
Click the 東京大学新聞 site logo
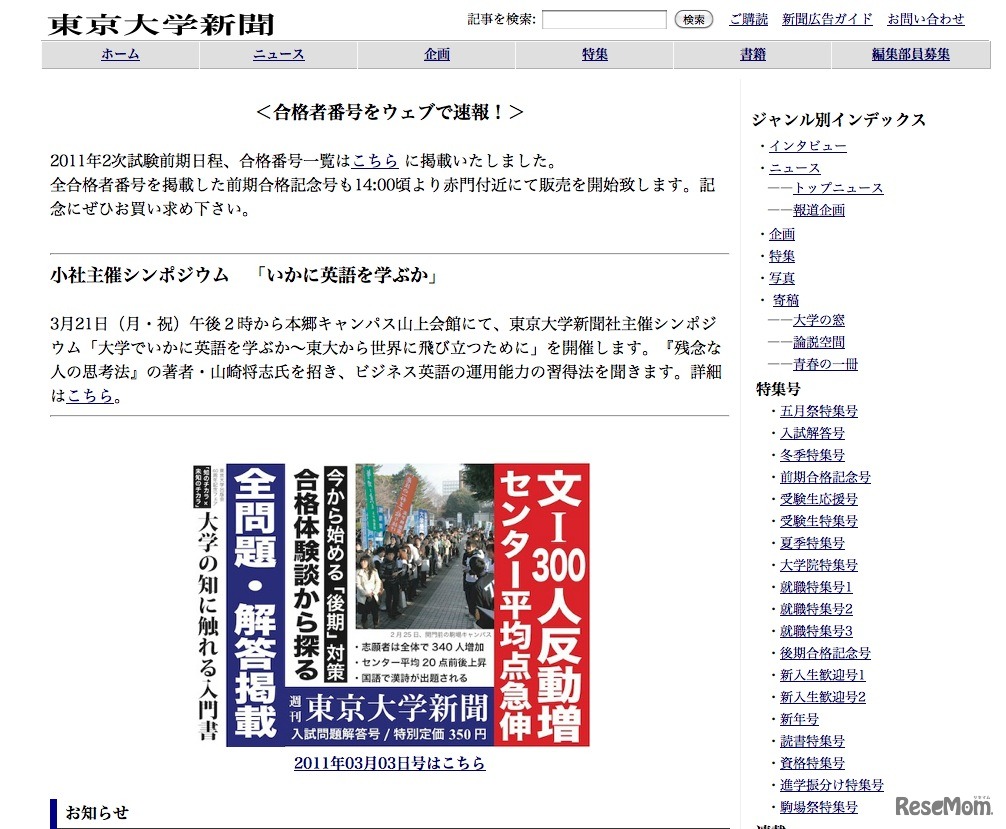coord(161,24)
